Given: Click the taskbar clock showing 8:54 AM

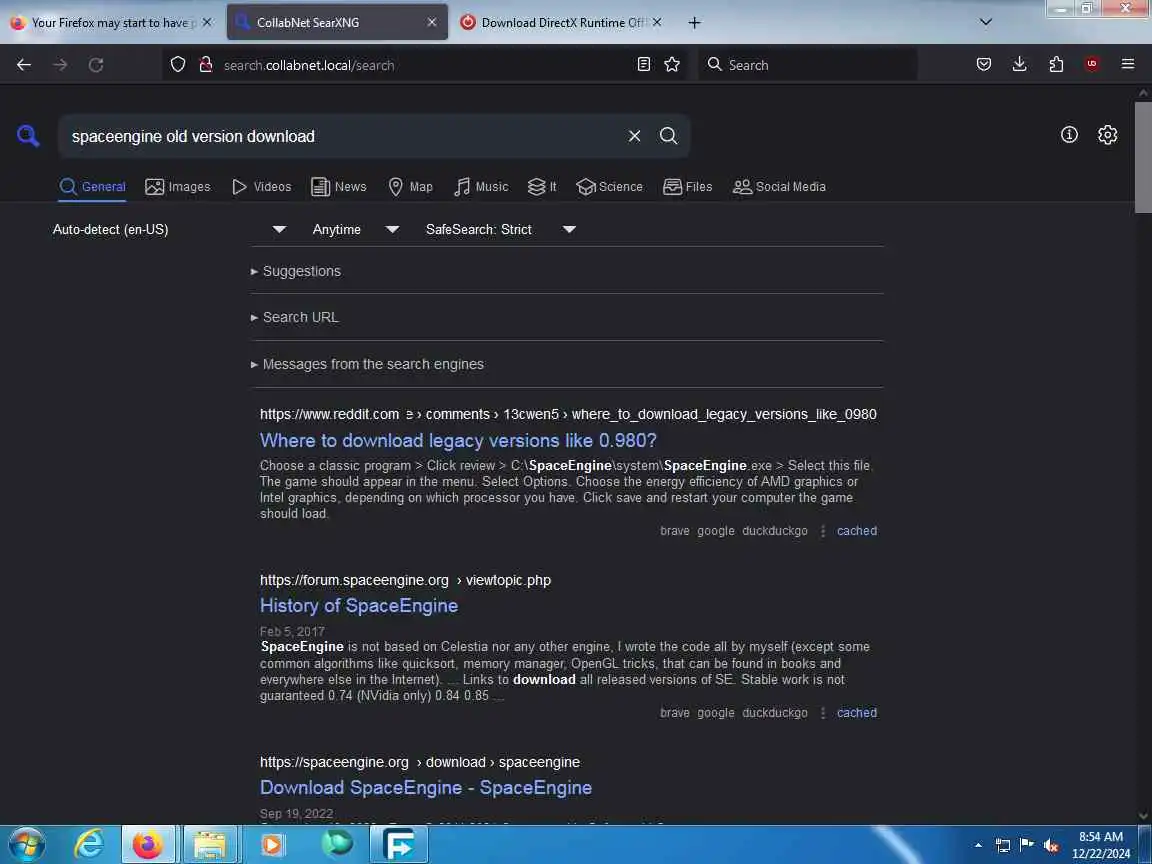Looking at the screenshot, I should click(1101, 845).
